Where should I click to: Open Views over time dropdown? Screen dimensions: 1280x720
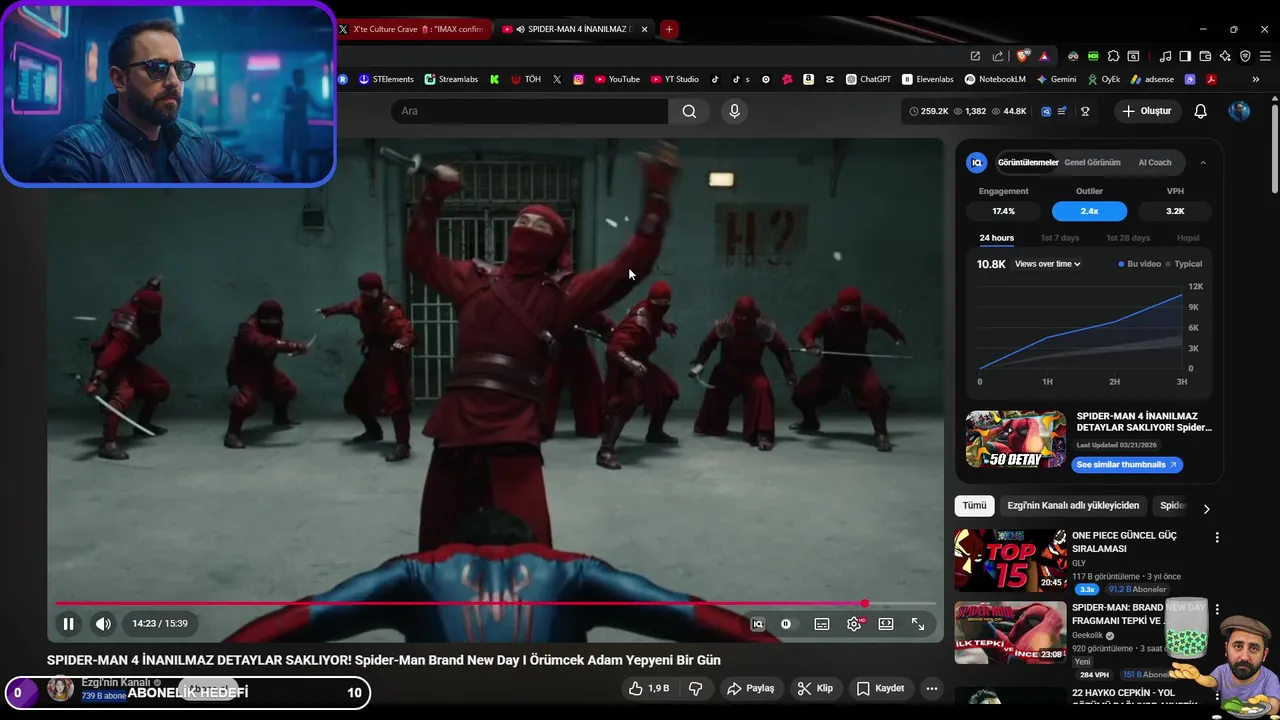coord(1047,264)
